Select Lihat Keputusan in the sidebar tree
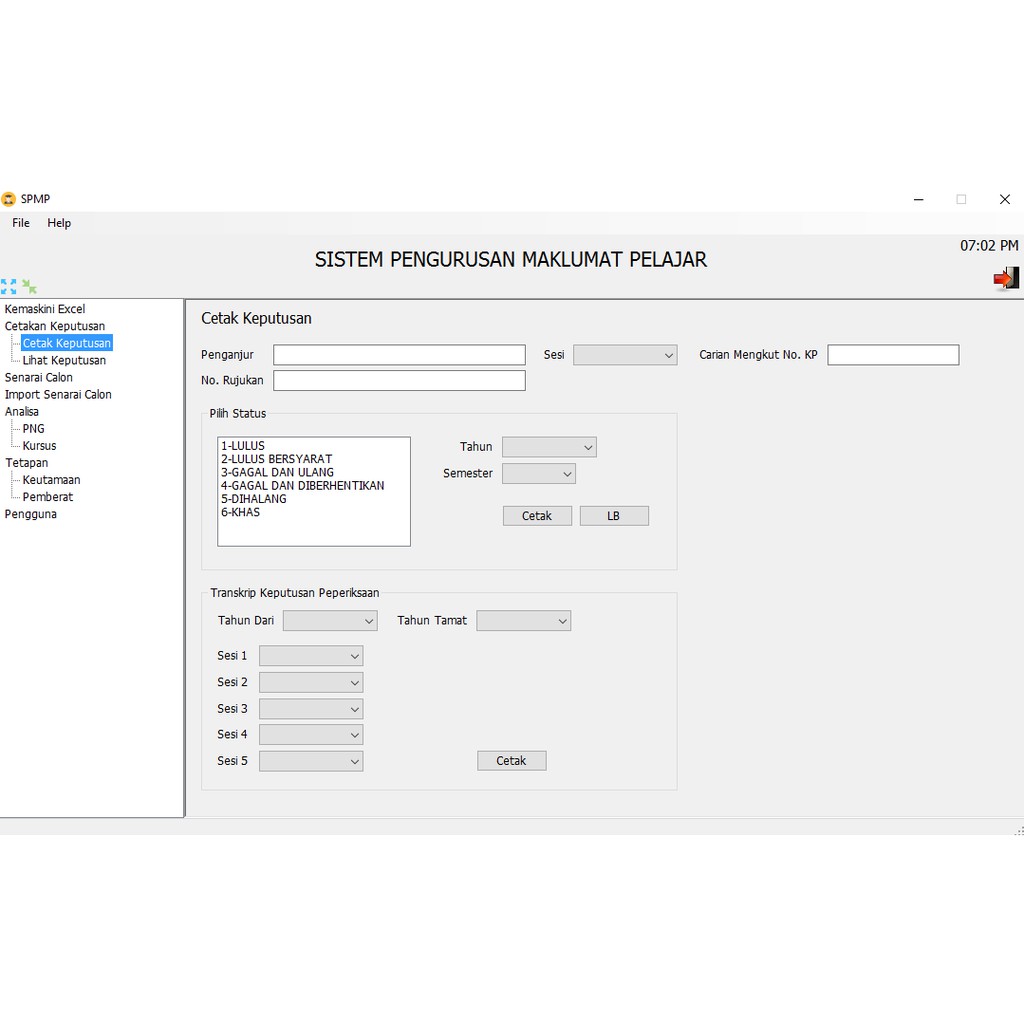 64,360
